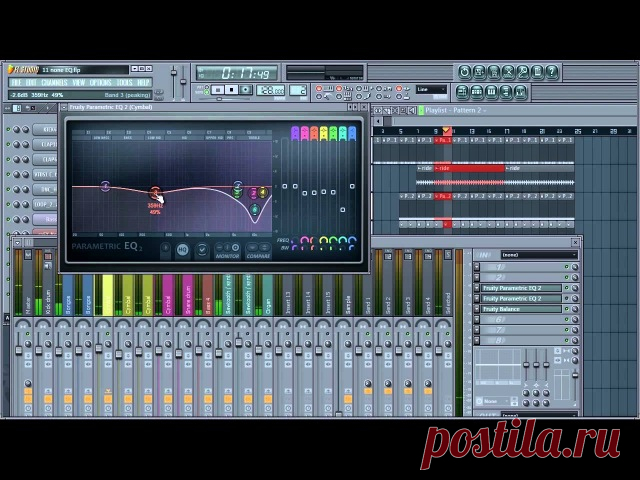Click the second Fruity Parametric EQ 2 effect slot

tap(521, 298)
